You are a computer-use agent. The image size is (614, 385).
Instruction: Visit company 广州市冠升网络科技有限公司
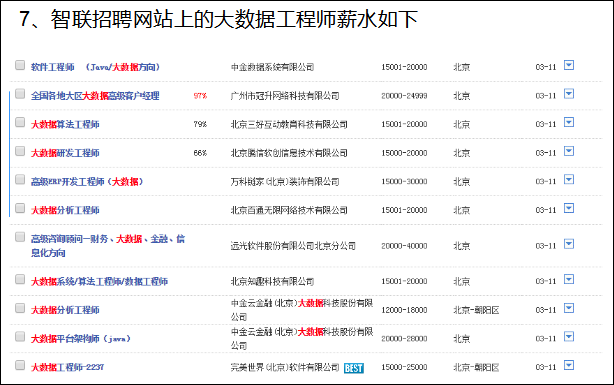coord(285,96)
